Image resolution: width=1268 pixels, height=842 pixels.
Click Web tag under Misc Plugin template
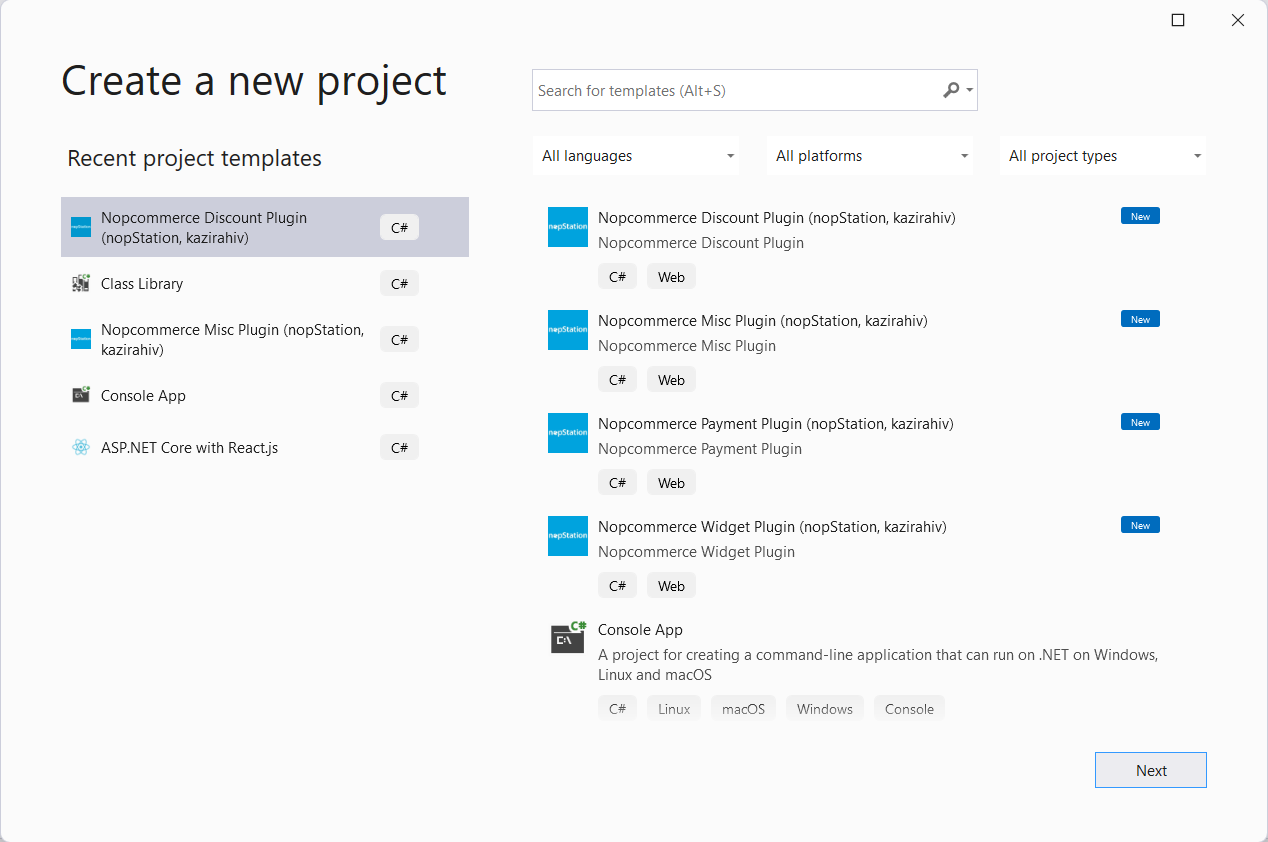[x=671, y=380]
